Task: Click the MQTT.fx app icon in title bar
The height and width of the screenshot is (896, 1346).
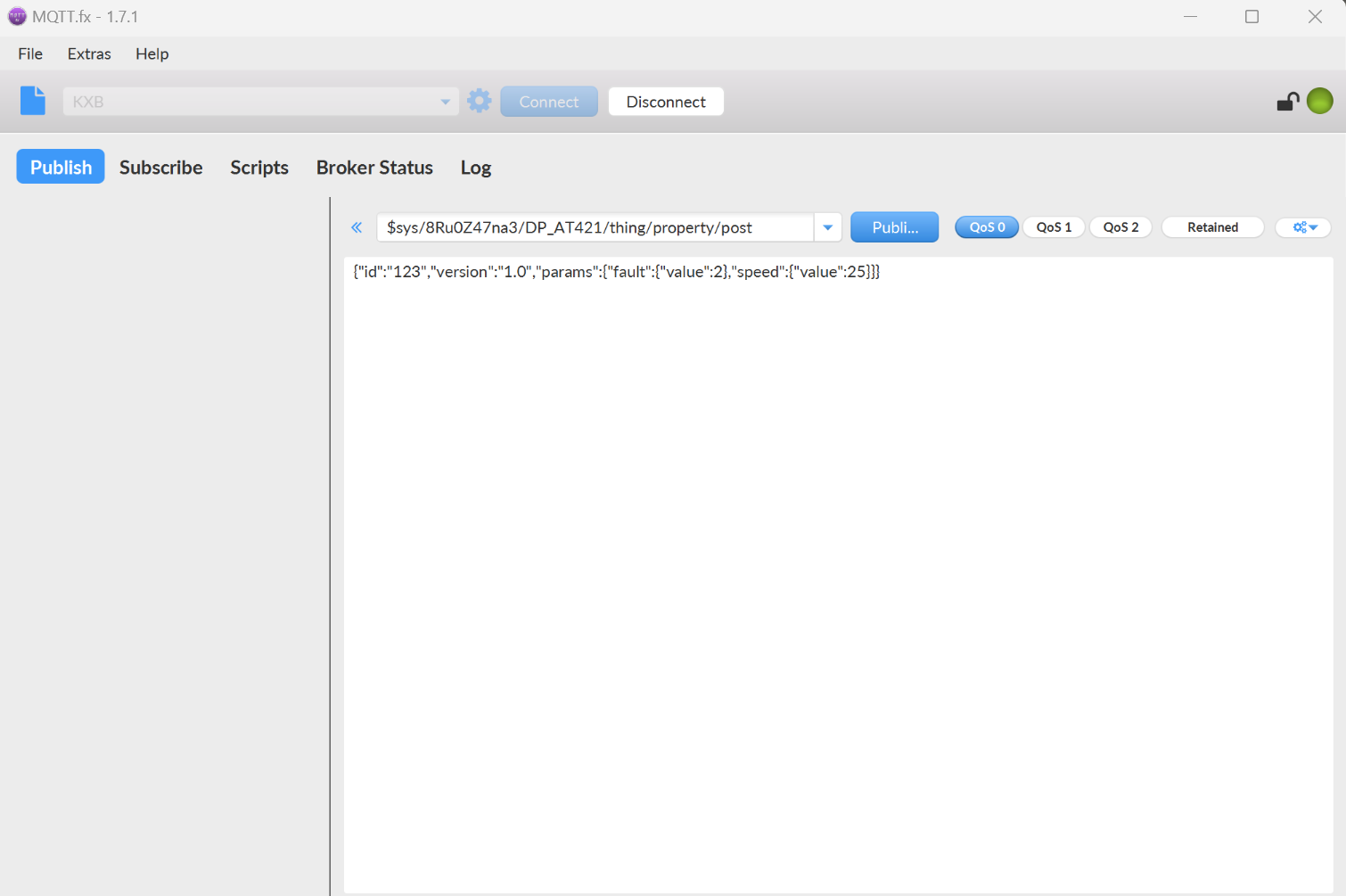Action: 17,16
